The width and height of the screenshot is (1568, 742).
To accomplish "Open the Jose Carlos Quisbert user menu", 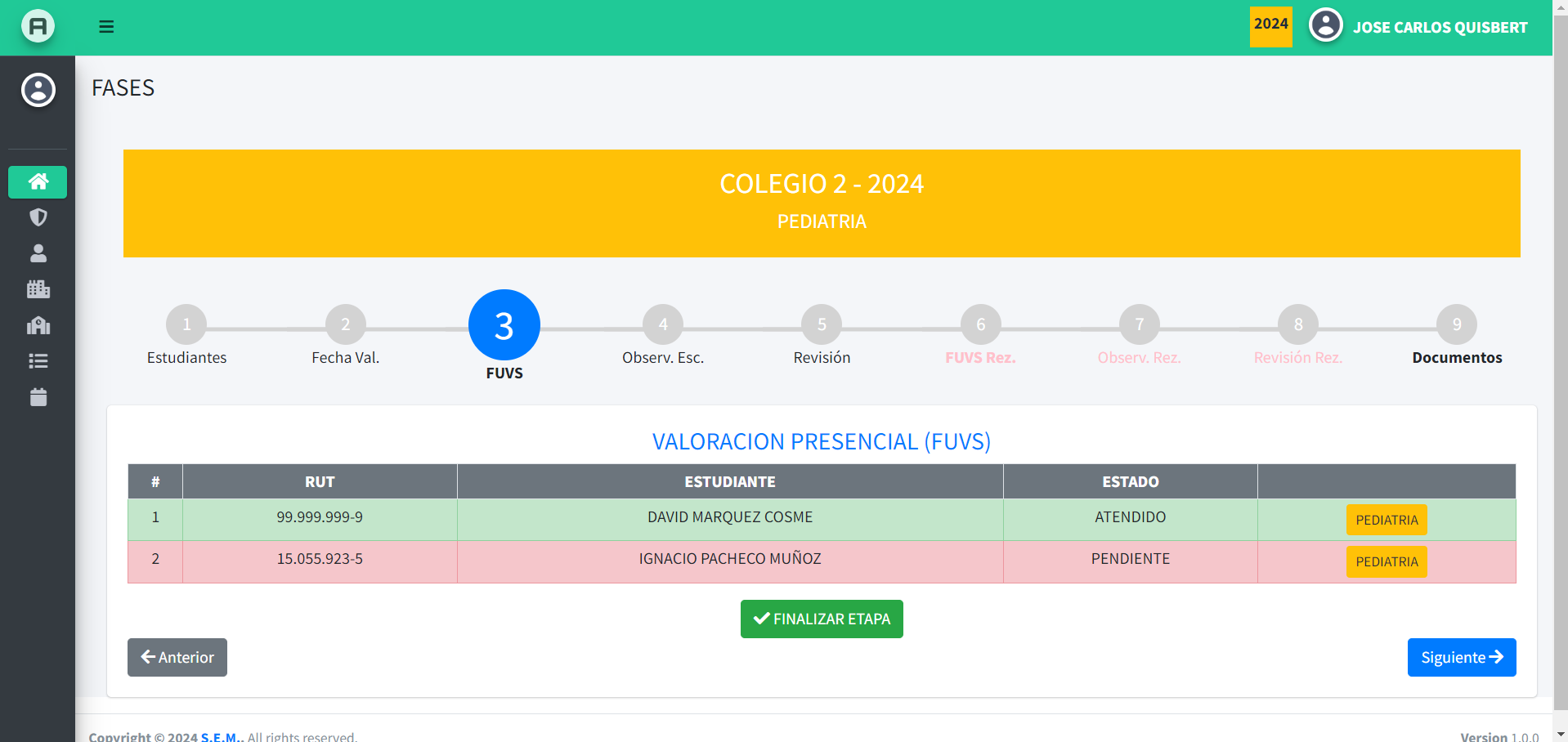I will [x=1418, y=27].
